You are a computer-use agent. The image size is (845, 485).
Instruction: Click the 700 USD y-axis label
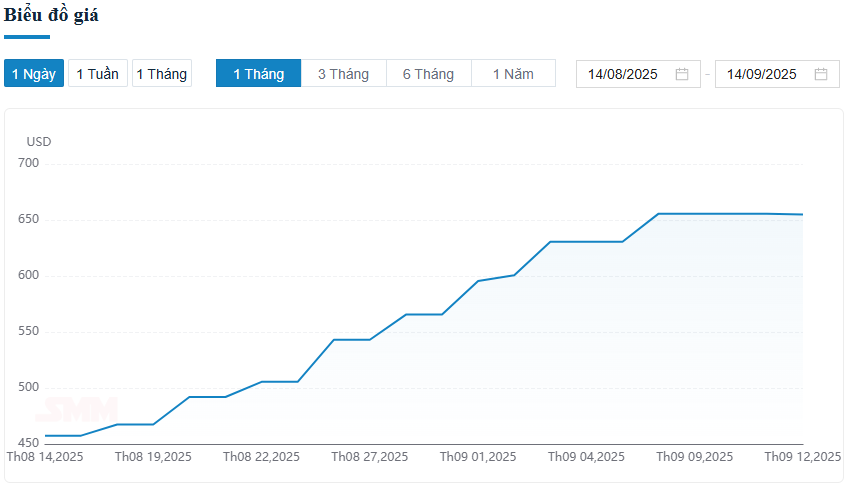pyautogui.click(x=28, y=163)
